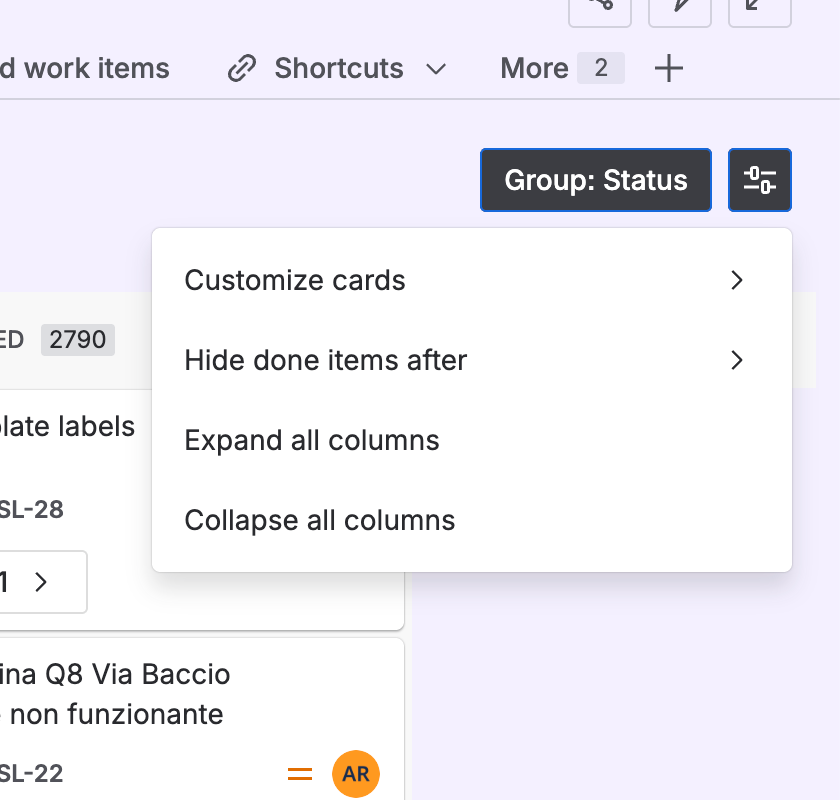Screen dimensions: 840x800
Task: Click the fullscreen arrows icon button
Action: tap(760, 8)
